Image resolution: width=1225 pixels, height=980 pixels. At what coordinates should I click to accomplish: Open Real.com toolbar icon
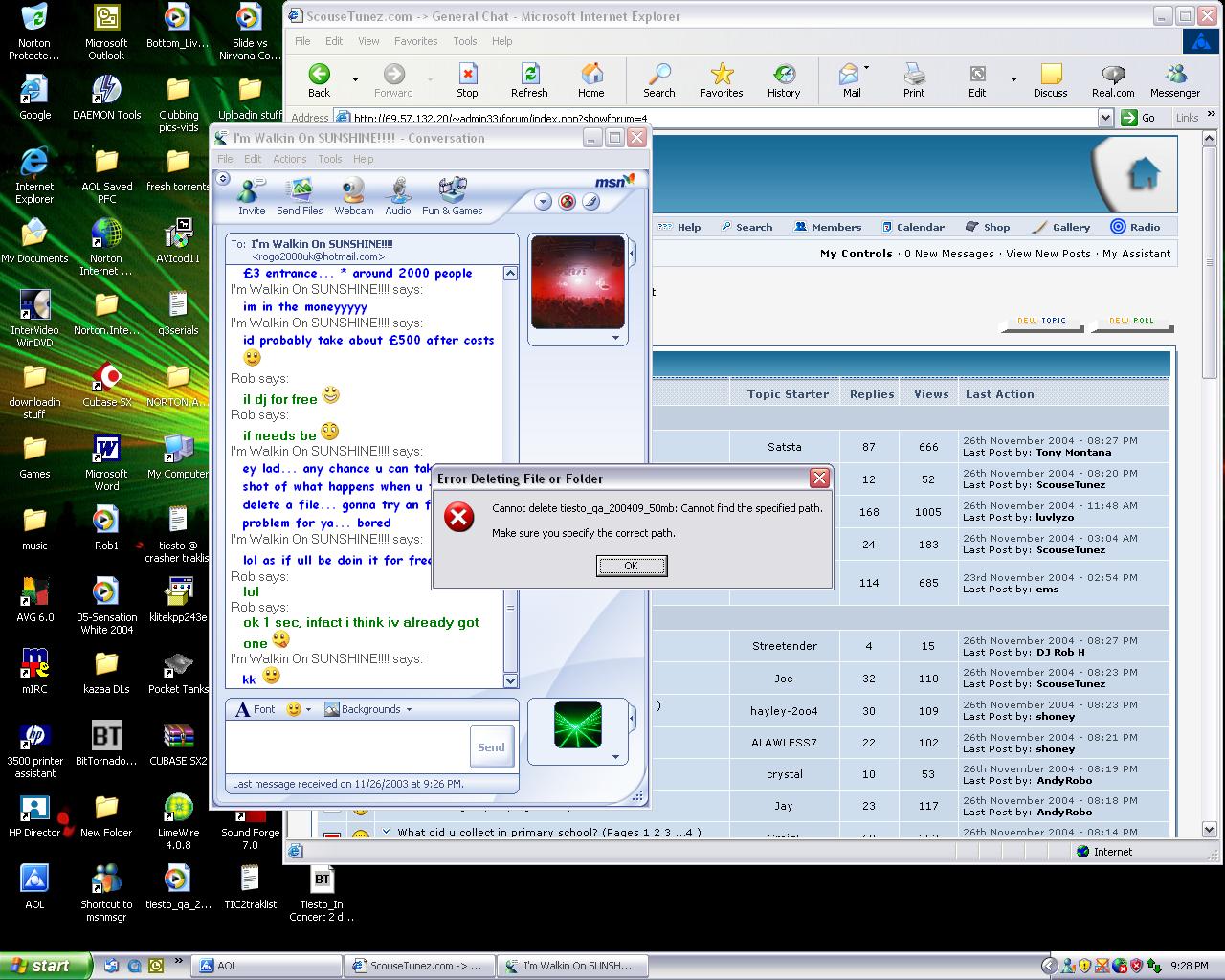1113,80
